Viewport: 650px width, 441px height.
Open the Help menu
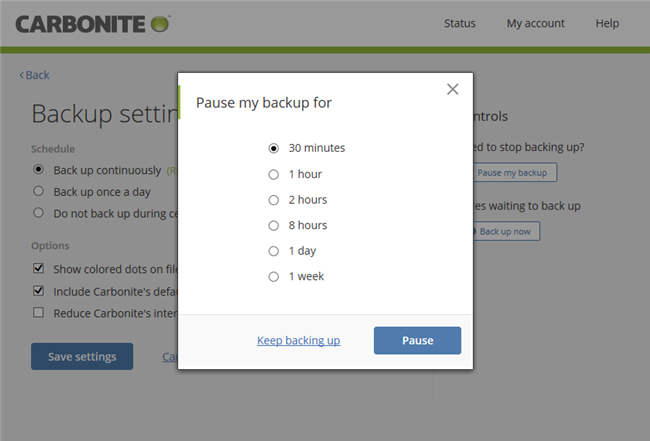607,23
